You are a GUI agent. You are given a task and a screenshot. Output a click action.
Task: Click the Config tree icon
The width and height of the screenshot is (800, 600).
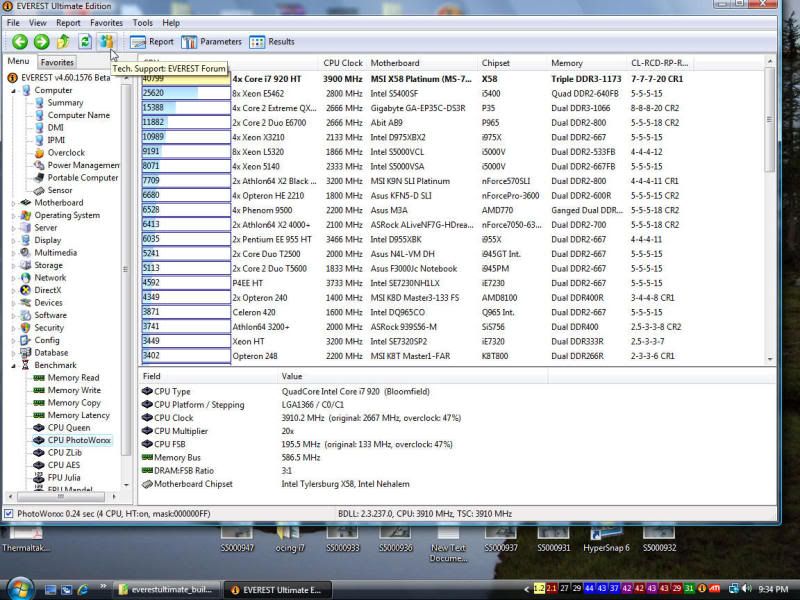coord(26,340)
